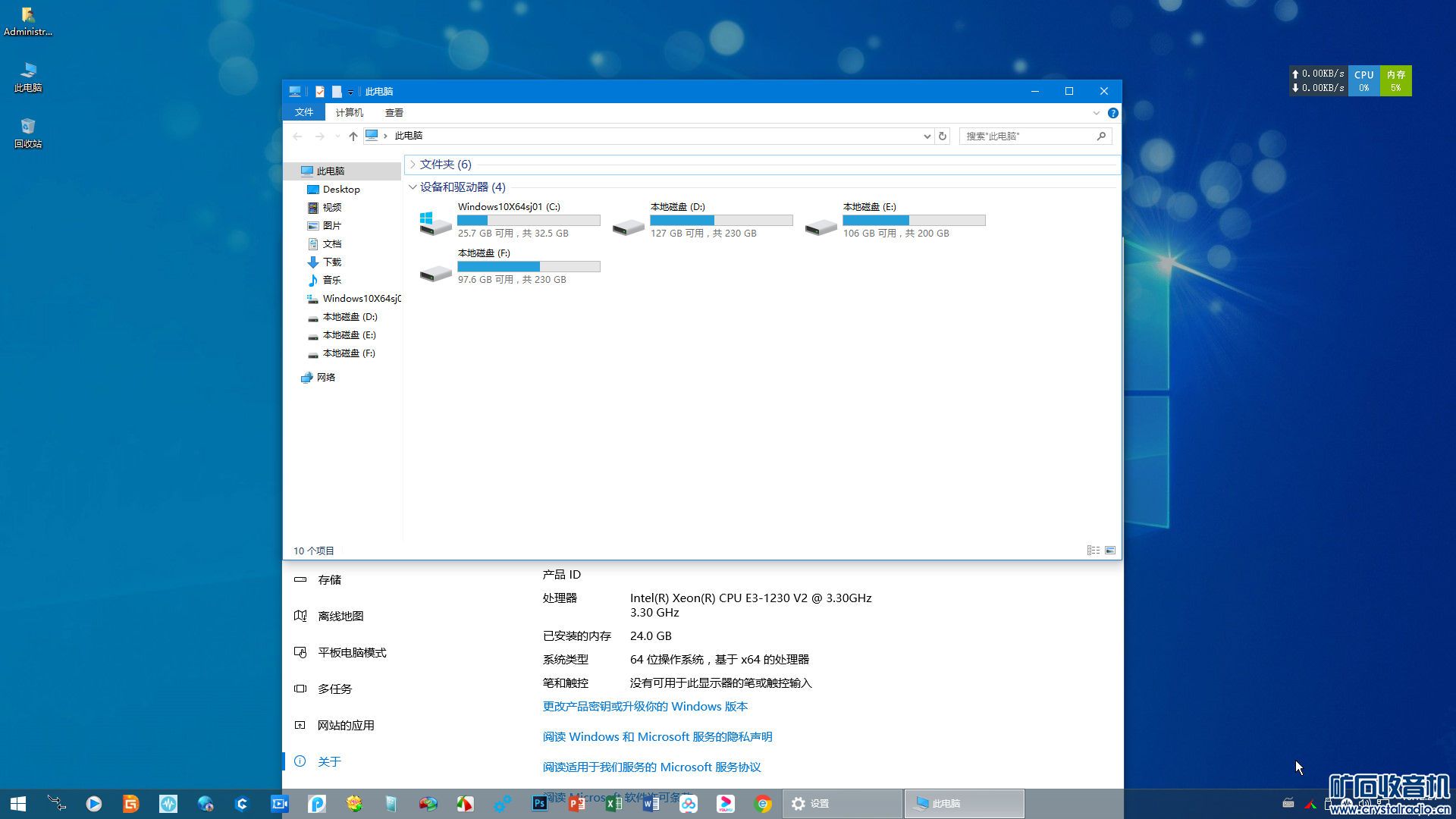Image resolution: width=1456 pixels, height=819 pixels.
Task: Click the 本地磁盘 (D:) usage bar
Action: [720, 221]
